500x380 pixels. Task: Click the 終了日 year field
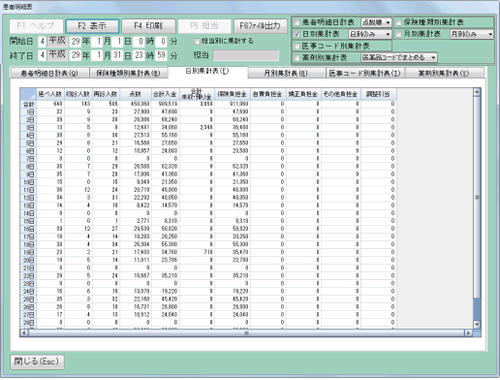point(76,55)
